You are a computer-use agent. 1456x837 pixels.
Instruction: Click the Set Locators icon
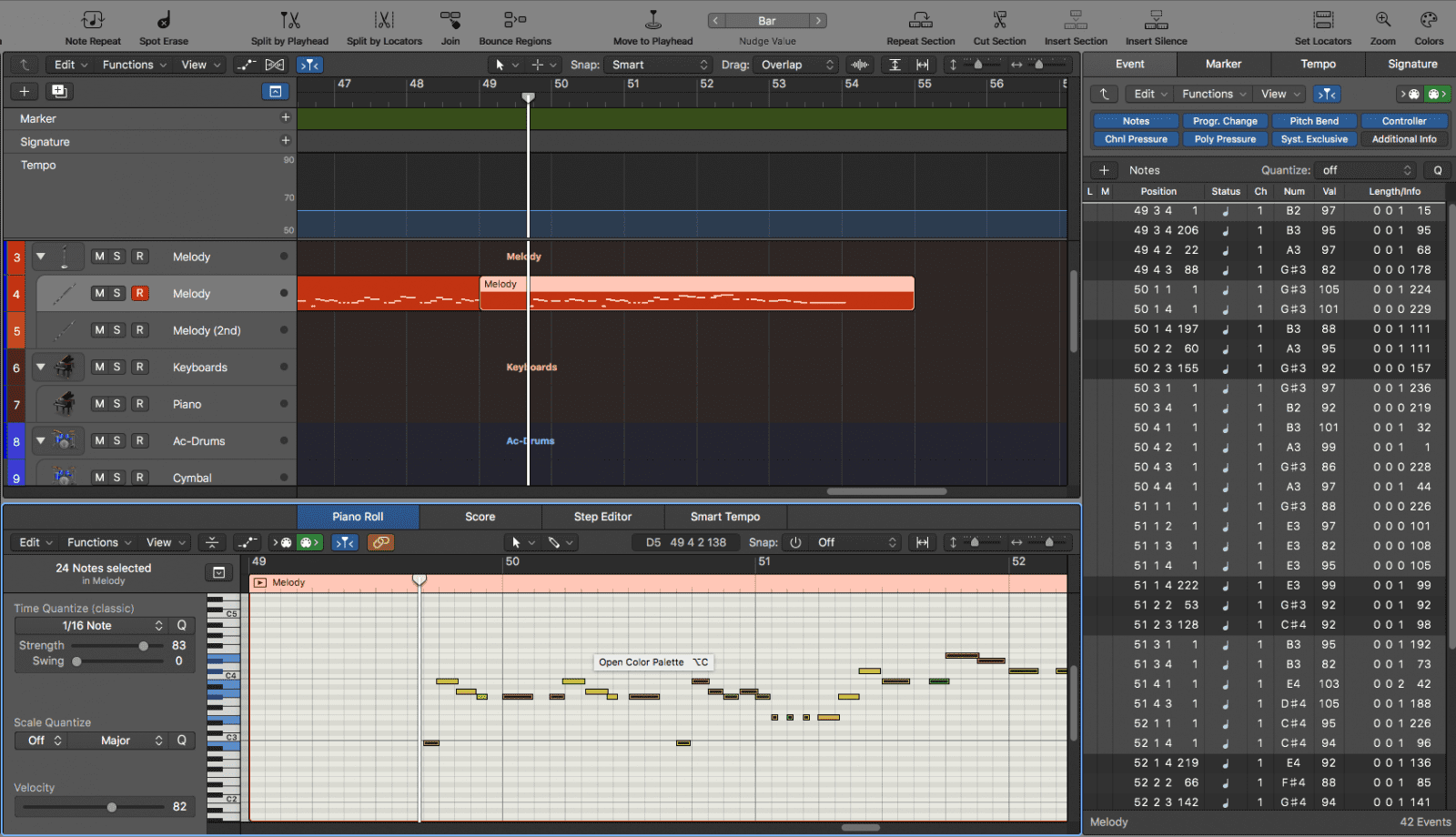click(1323, 20)
